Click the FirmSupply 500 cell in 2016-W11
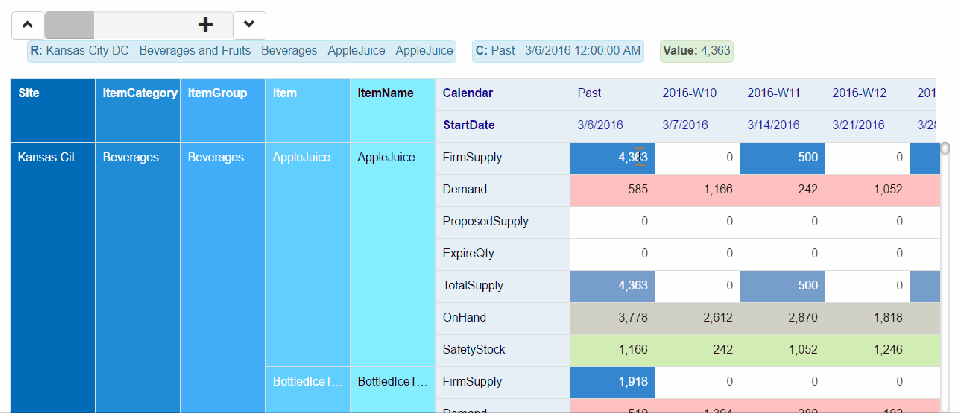This screenshot has width=960, height=413. 782,158
